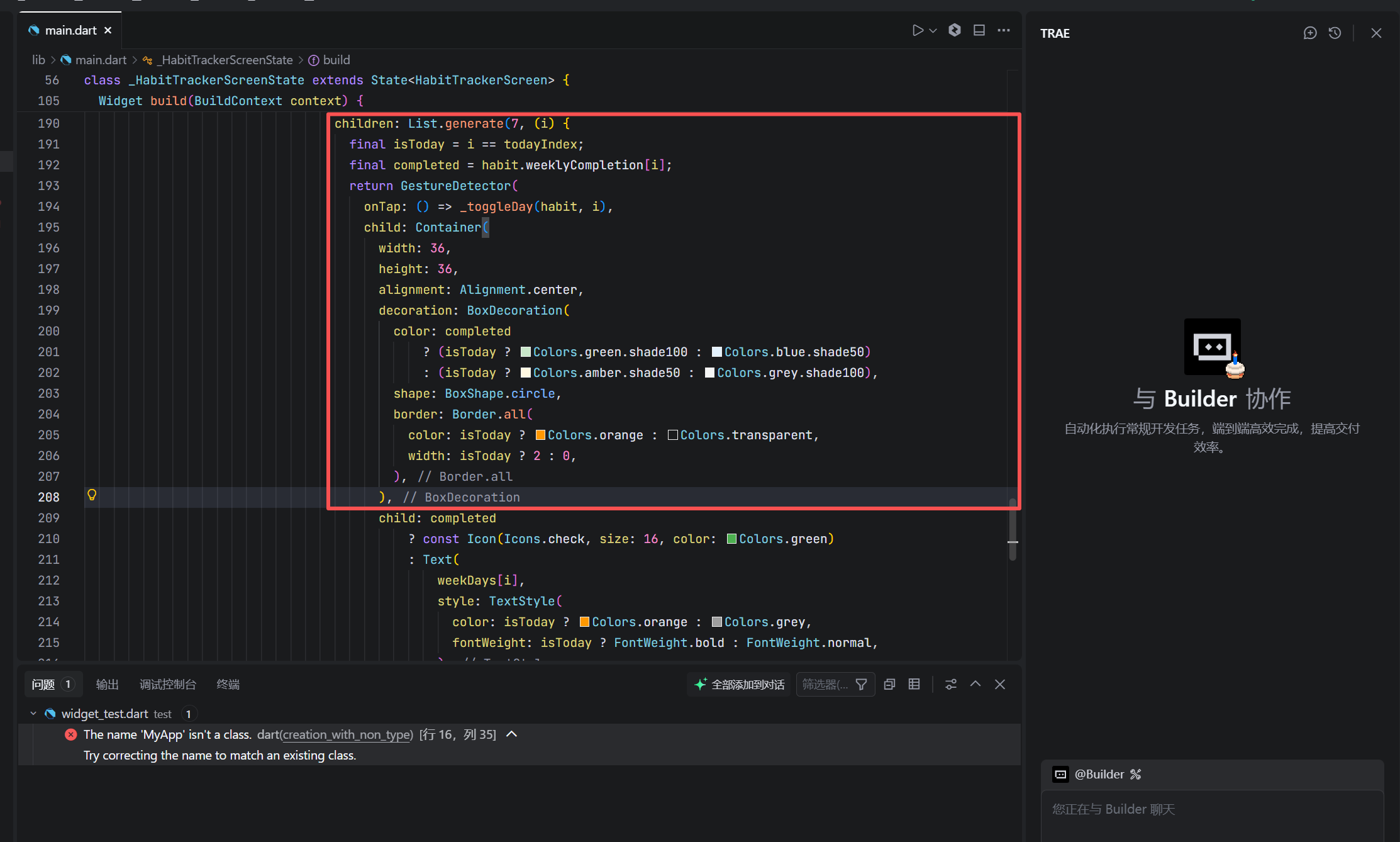1400x842 pixels.
Task: Collapse the MyApp error details chevron
Action: pyautogui.click(x=512, y=734)
